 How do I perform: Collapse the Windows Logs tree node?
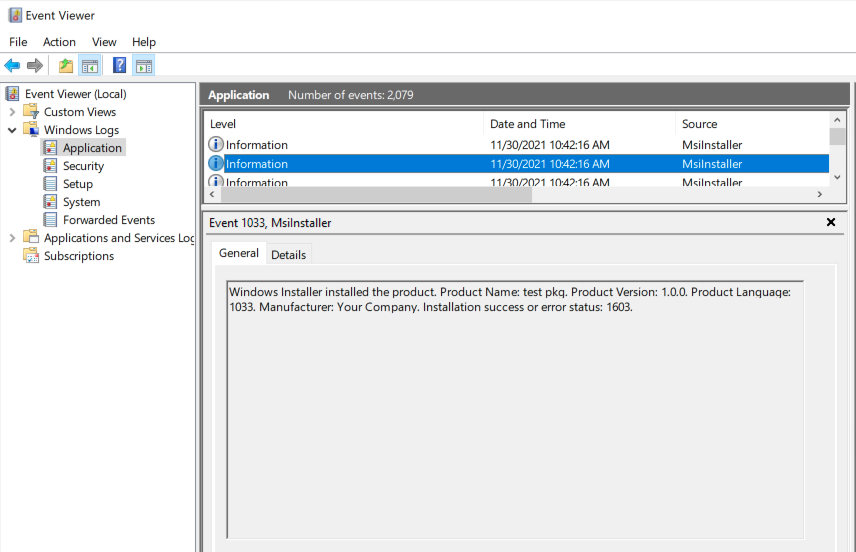(12, 130)
